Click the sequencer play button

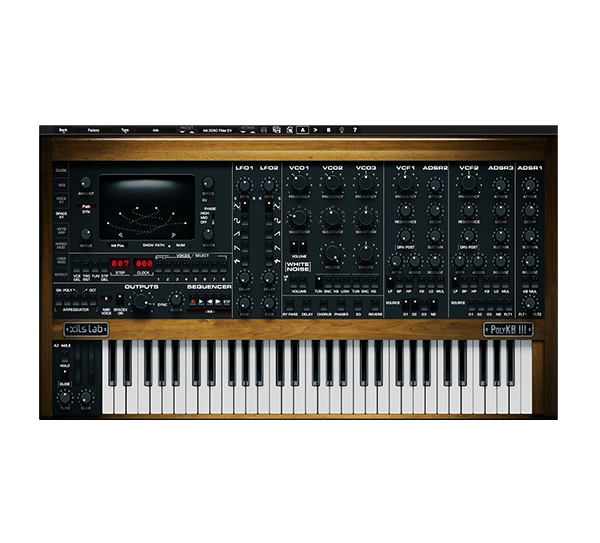coord(201,302)
